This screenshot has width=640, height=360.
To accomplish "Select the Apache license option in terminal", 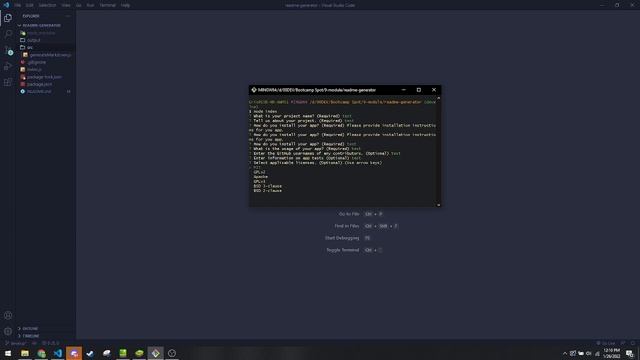I will (260, 177).
